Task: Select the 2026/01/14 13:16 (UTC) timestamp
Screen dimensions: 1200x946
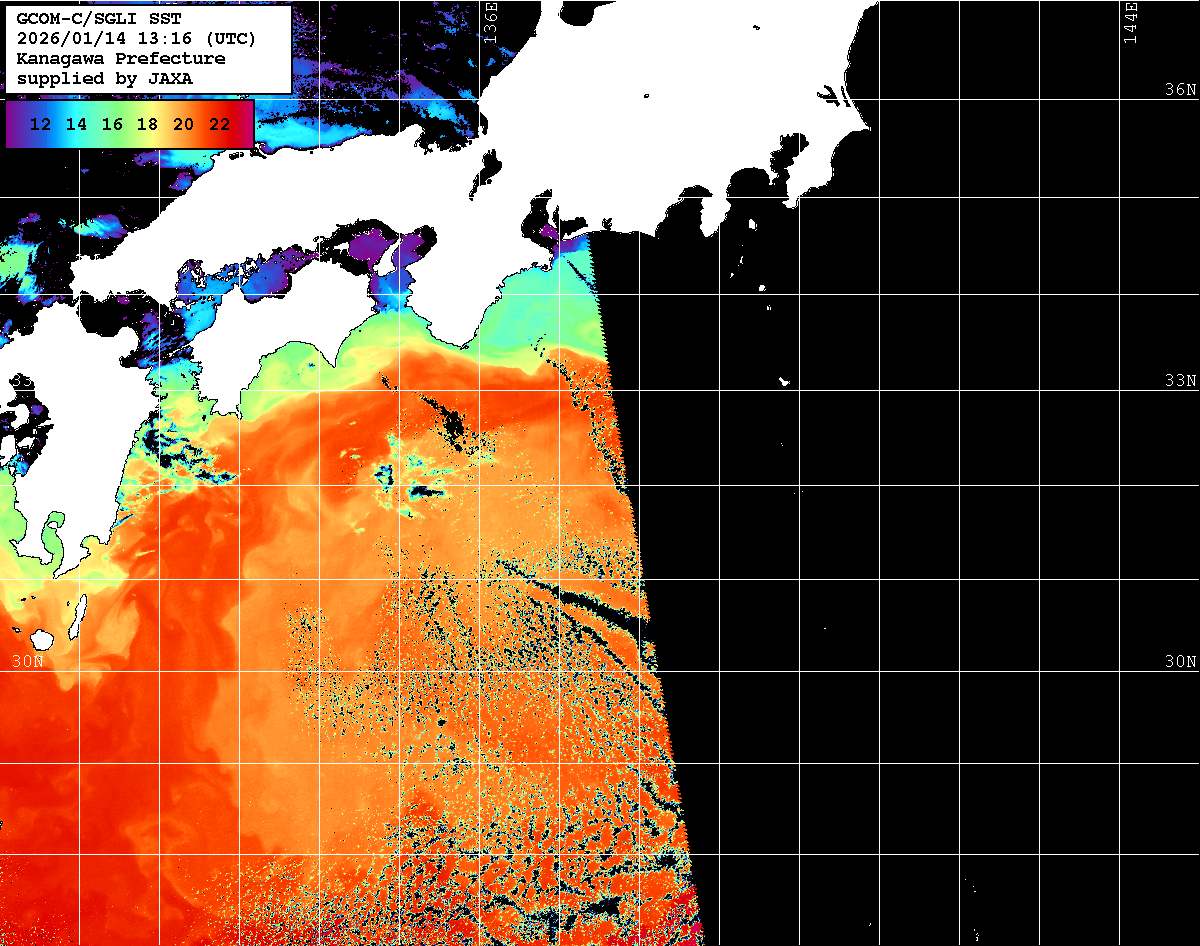Action: point(136,39)
